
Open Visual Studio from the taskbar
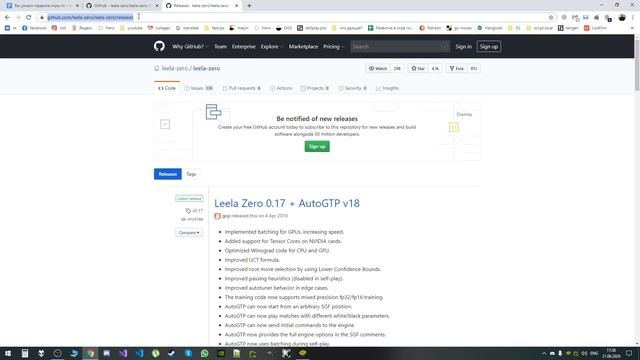pyautogui.click(x=123, y=353)
